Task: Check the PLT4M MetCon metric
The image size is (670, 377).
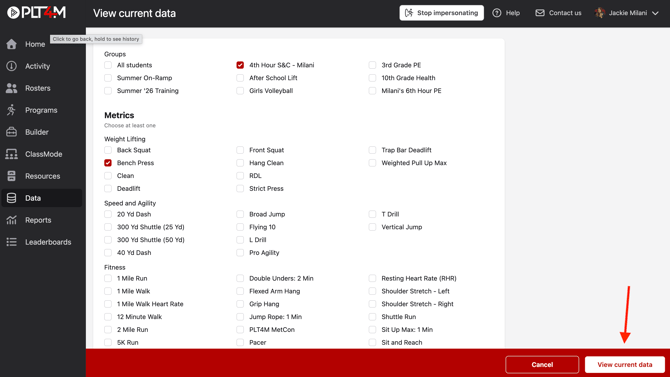Action: point(240,330)
